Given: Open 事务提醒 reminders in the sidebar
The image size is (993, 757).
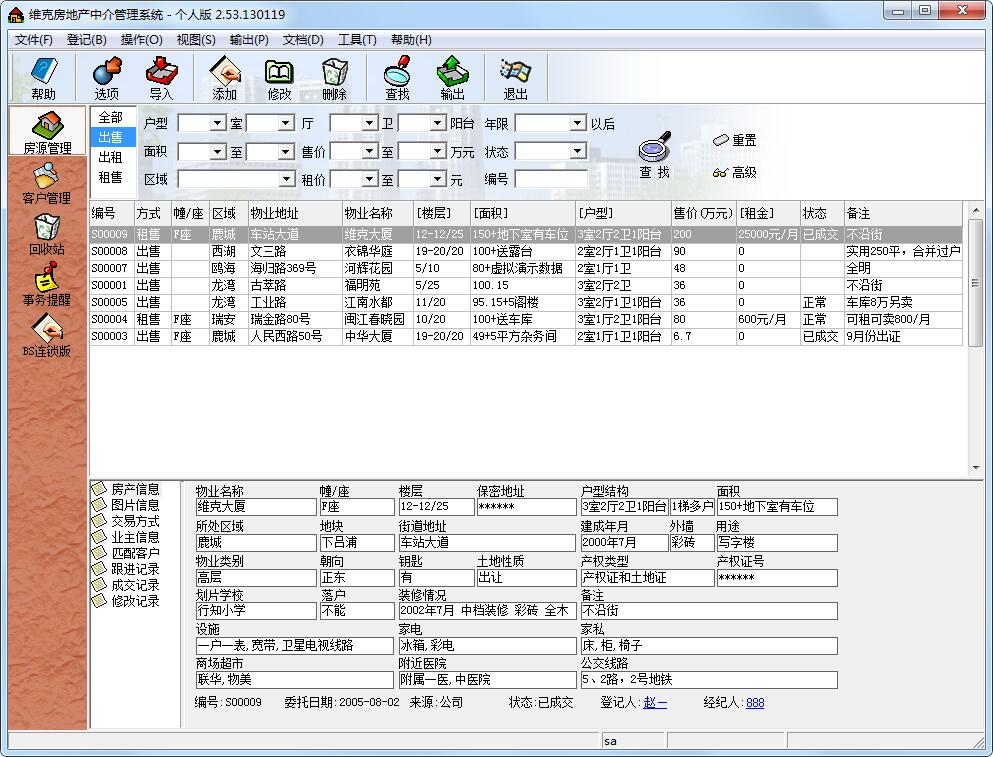Looking at the screenshot, I should coord(47,285).
